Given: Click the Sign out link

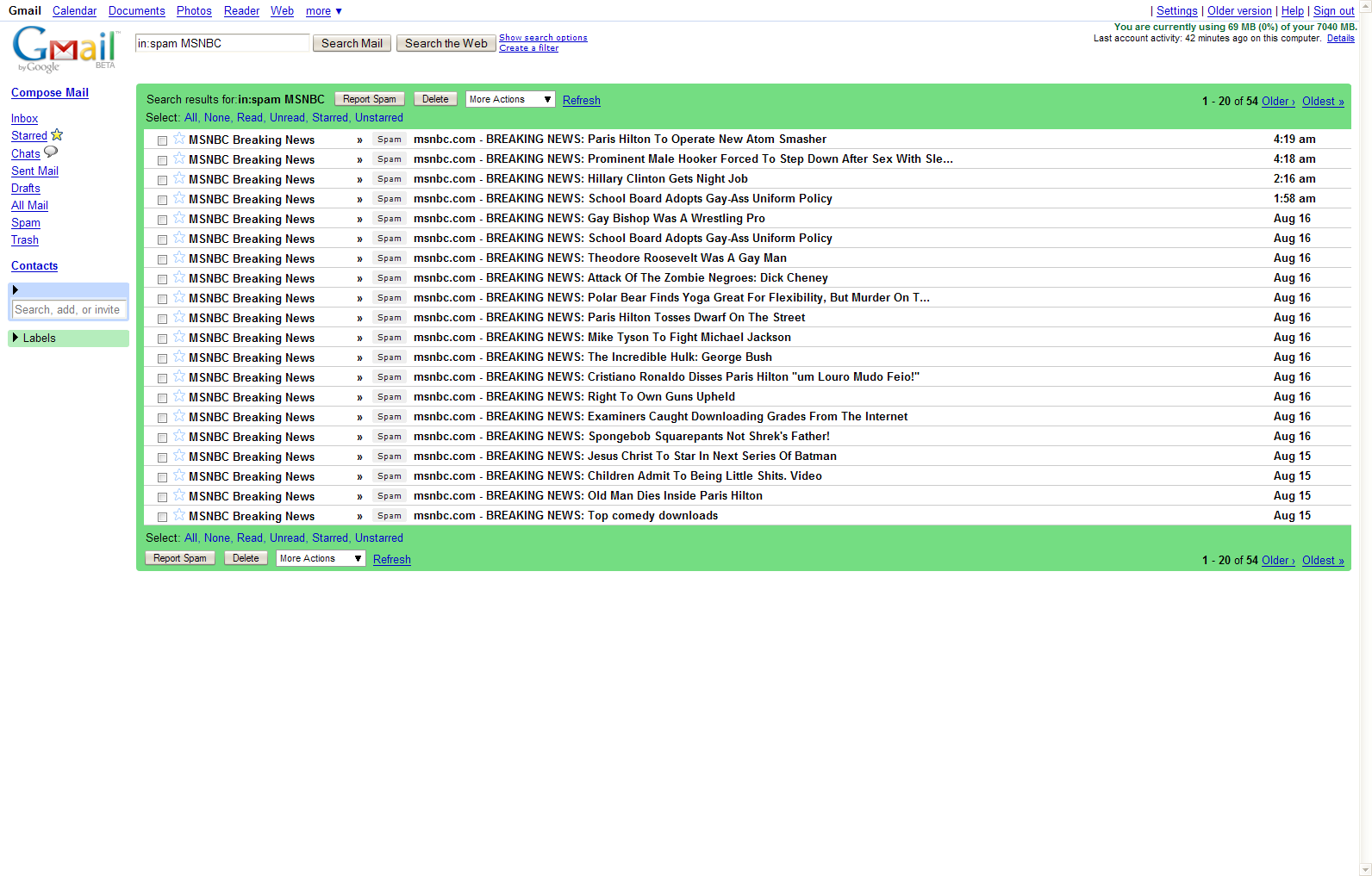Looking at the screenshot, I should (x=1333, y=11).
